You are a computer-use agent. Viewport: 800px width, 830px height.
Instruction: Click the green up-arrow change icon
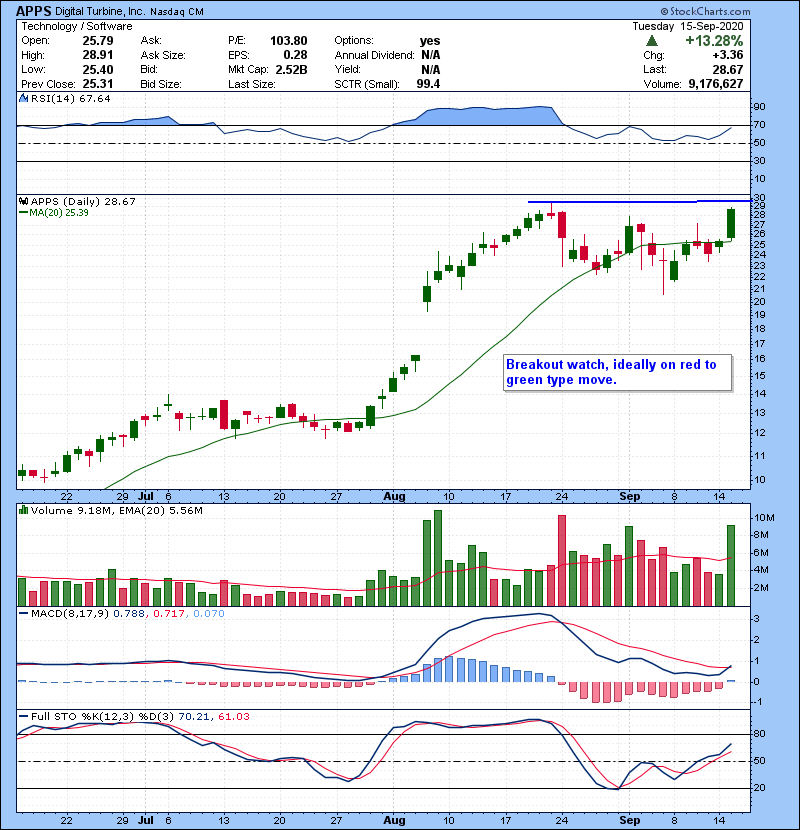652,41
